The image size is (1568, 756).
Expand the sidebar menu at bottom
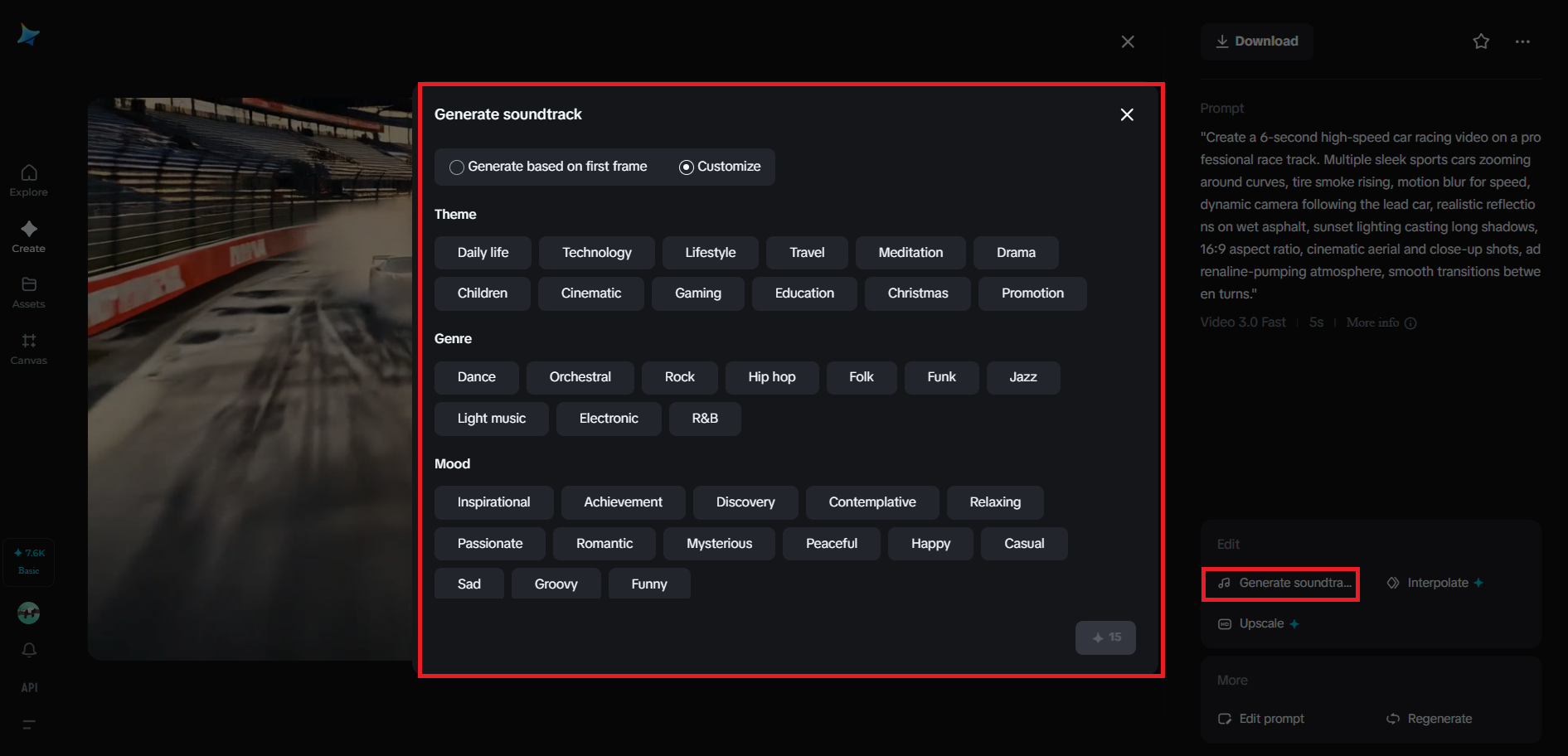coord(29,724)
